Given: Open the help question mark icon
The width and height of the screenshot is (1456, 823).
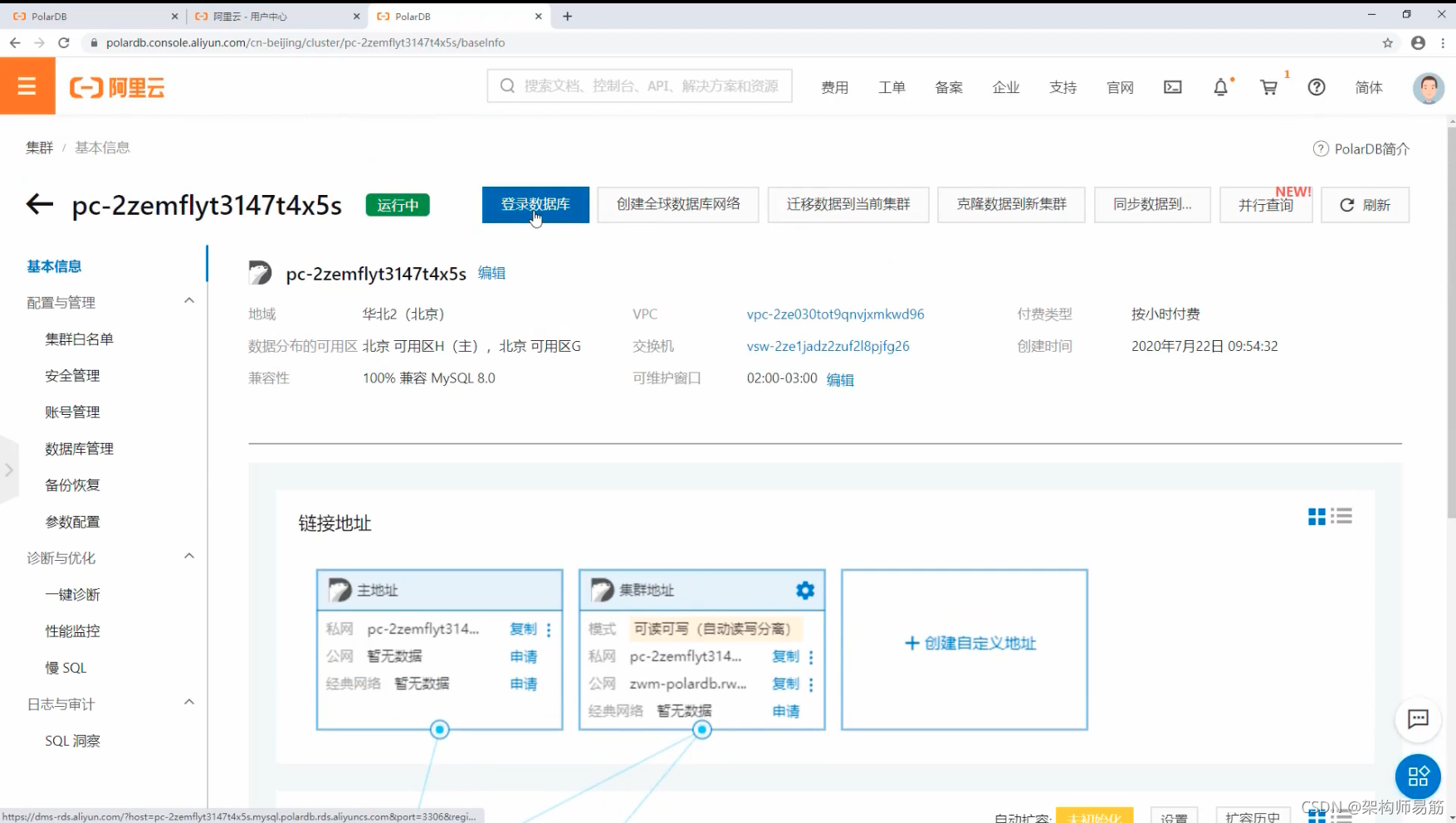Looking at the screenshot, I should [1317, 87].
